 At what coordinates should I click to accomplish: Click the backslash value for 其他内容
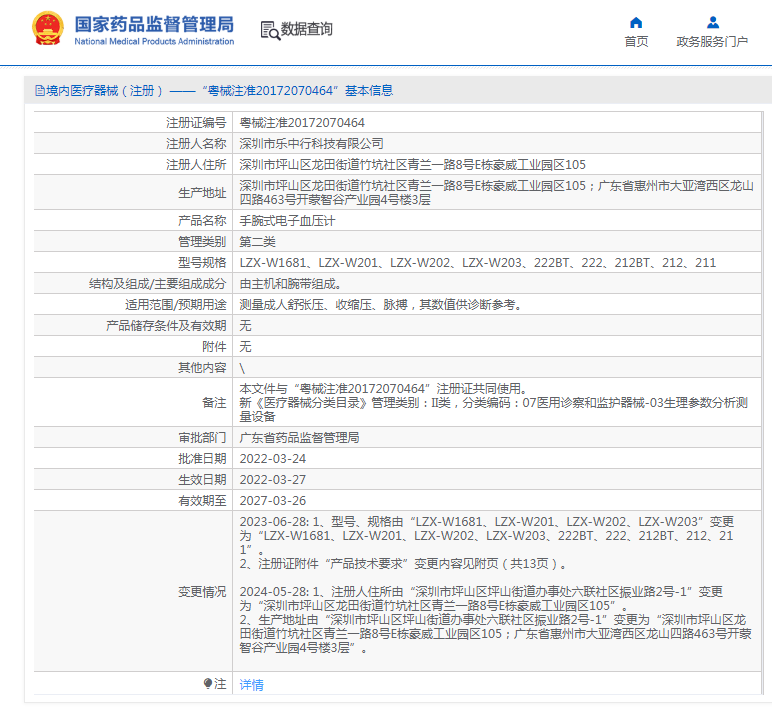[x=242, y=368]
